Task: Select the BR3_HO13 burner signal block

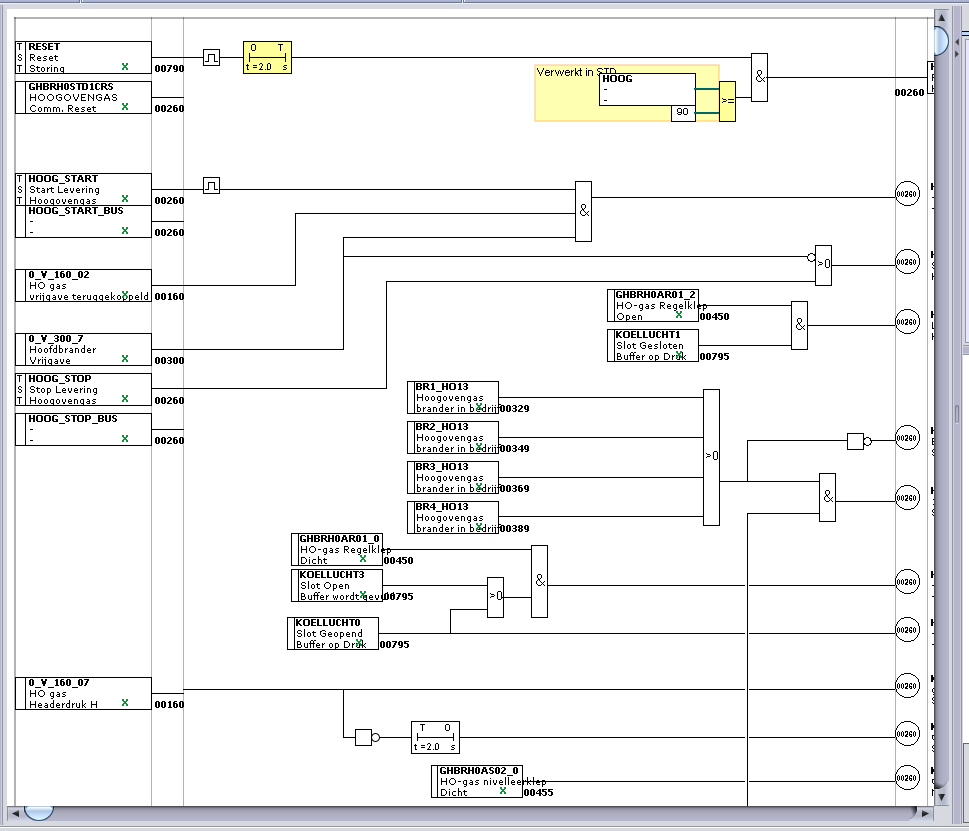Action: [456, 477]
